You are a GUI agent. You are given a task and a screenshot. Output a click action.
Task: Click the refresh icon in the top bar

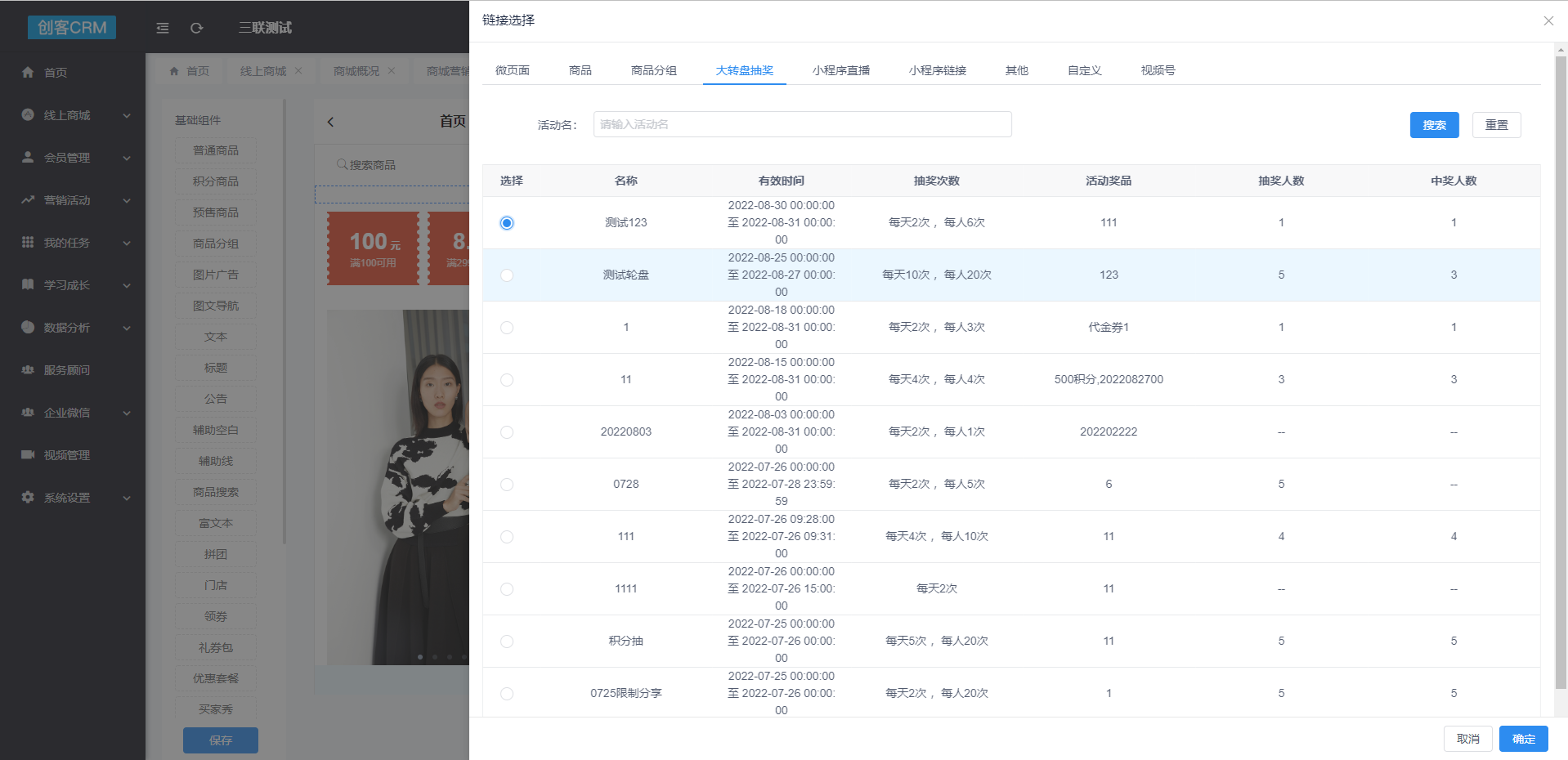tap(196, 28)
